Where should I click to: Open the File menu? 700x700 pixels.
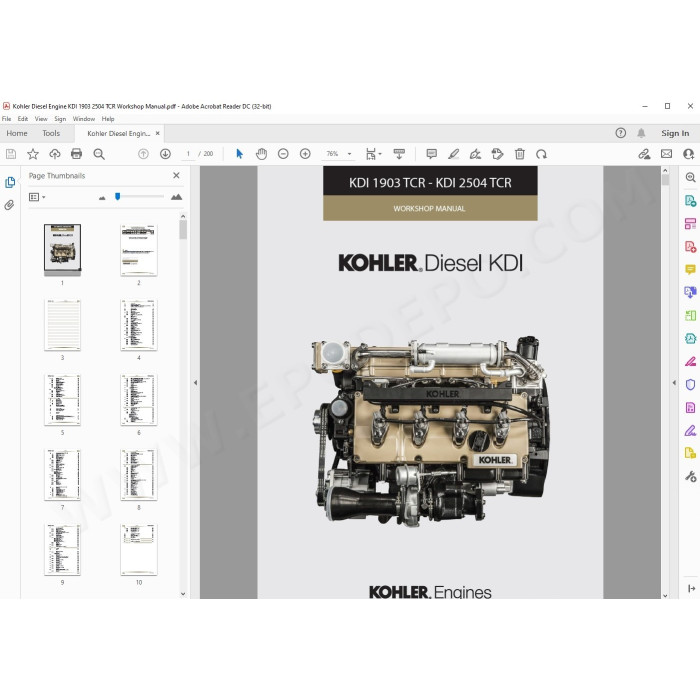coord(6,119)
